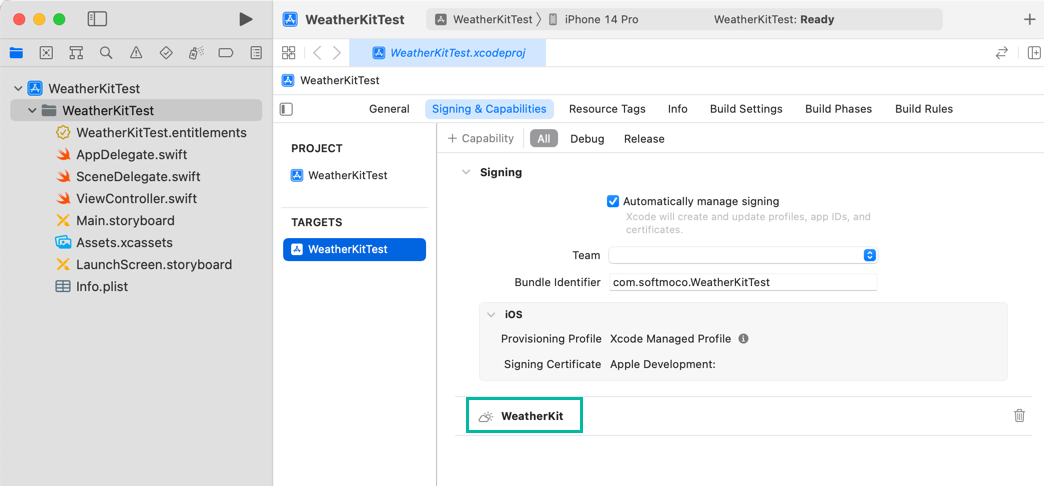Viewport: 1044px width, 486px height.
Task: Open the Find navigator magnifier icon
Action: pos(106,53)
